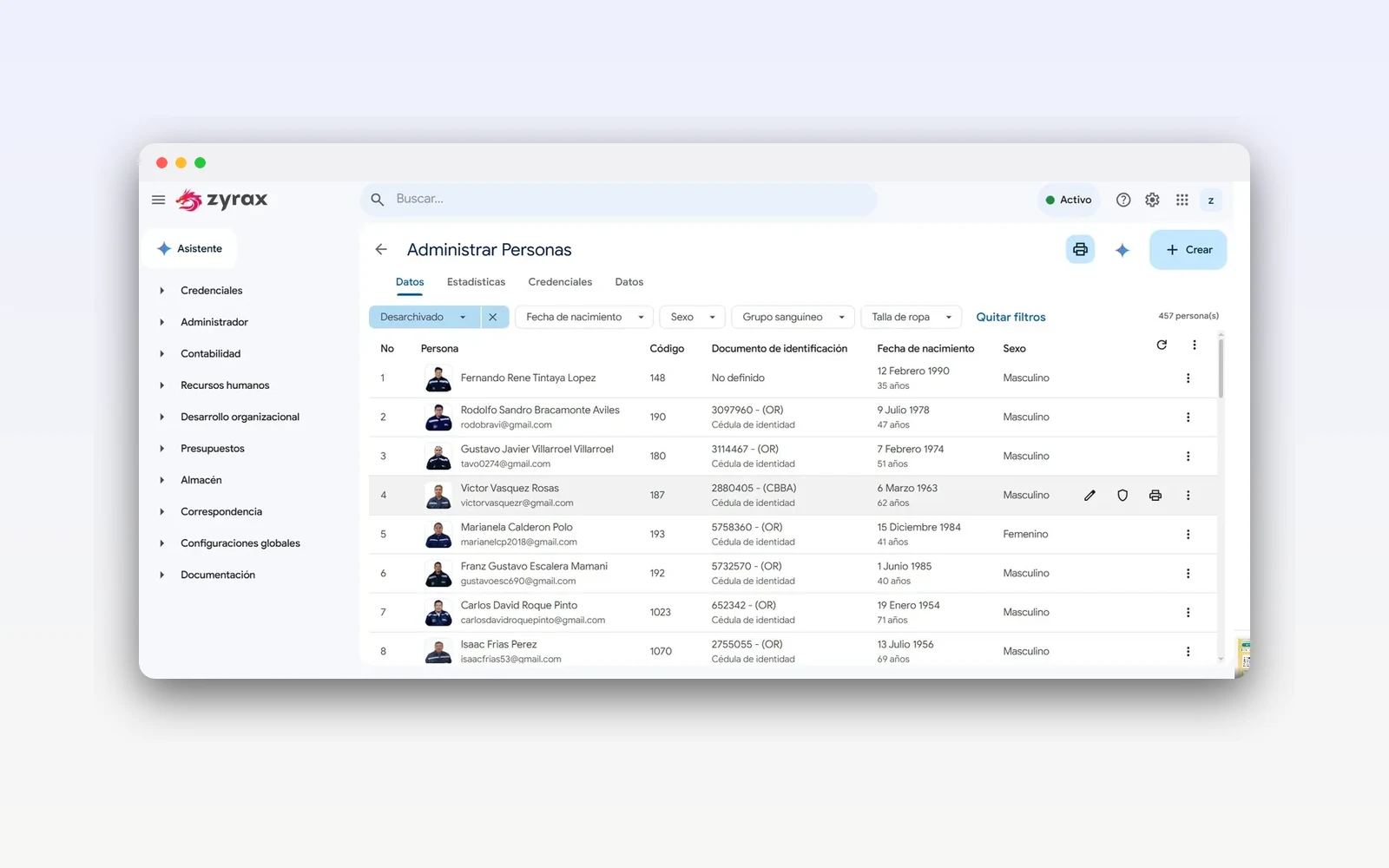Viewport: 1389px width, 868px height.
Task: Click the shield icon in Victor Vasquez row
Action: click(x=1122, y=496)
